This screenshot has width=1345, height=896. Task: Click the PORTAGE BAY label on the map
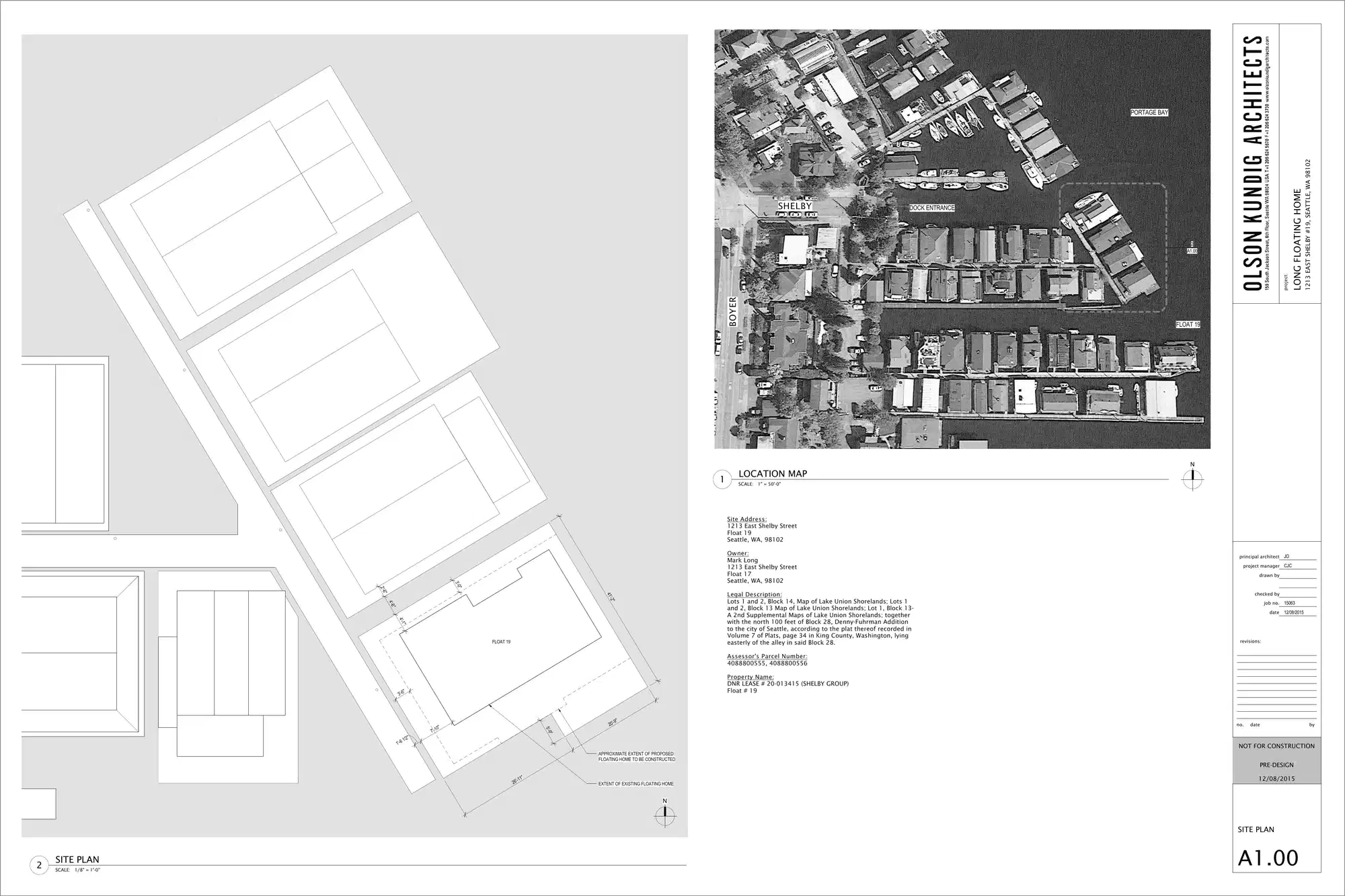[1149, 112]
